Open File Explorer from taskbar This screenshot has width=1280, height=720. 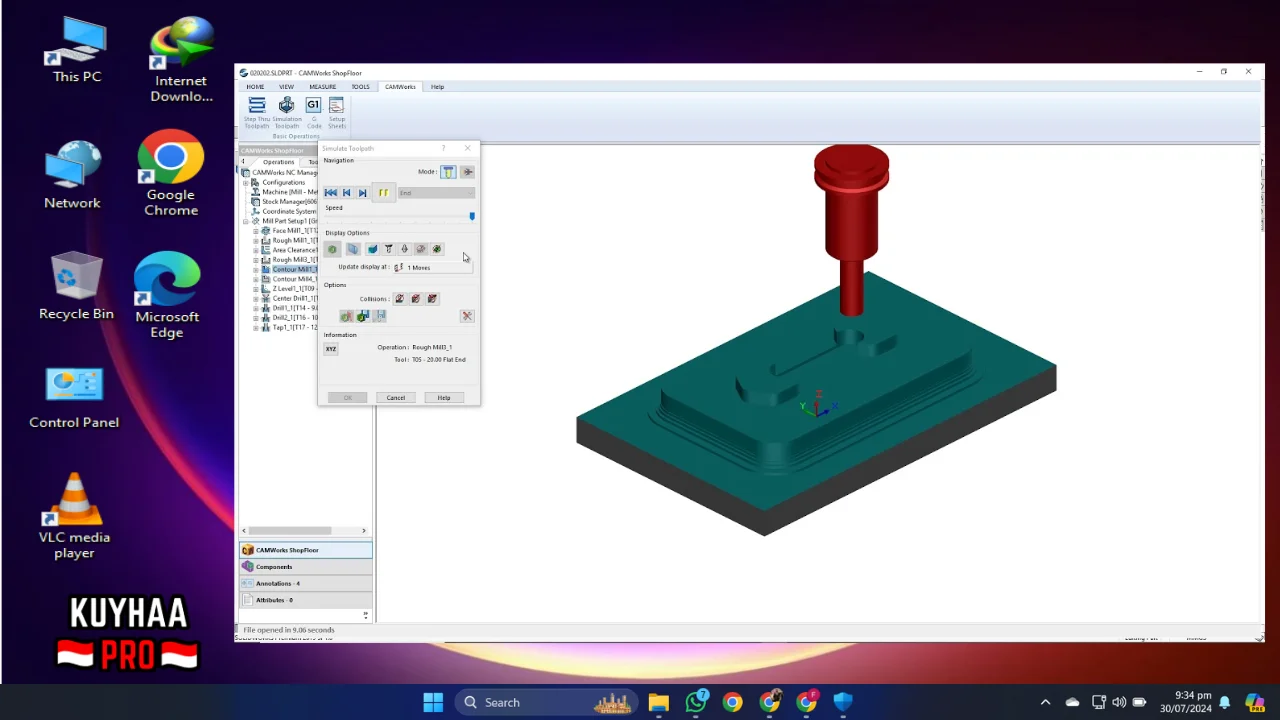point(658,702)
